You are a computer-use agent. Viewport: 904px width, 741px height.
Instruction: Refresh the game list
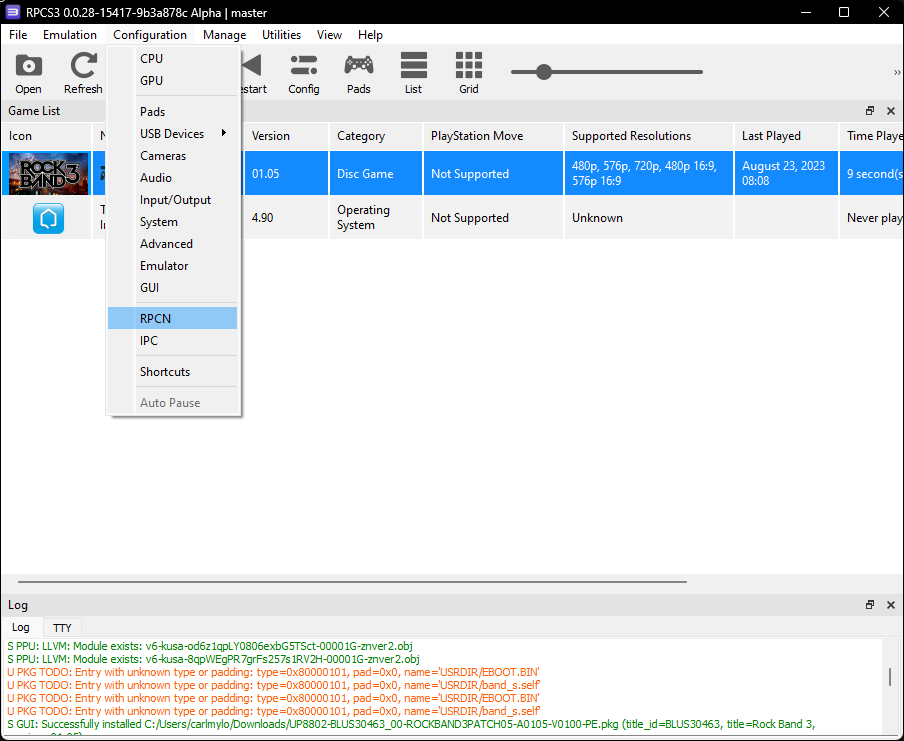click(83, 74)
